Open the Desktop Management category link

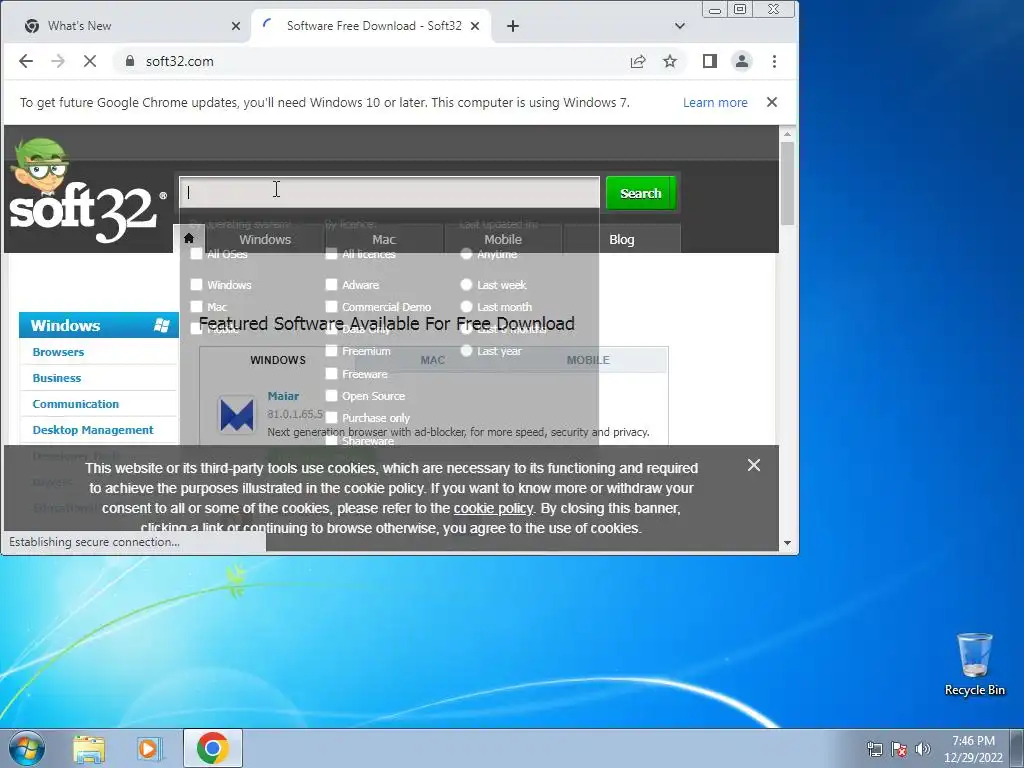[x=93, y=430]
